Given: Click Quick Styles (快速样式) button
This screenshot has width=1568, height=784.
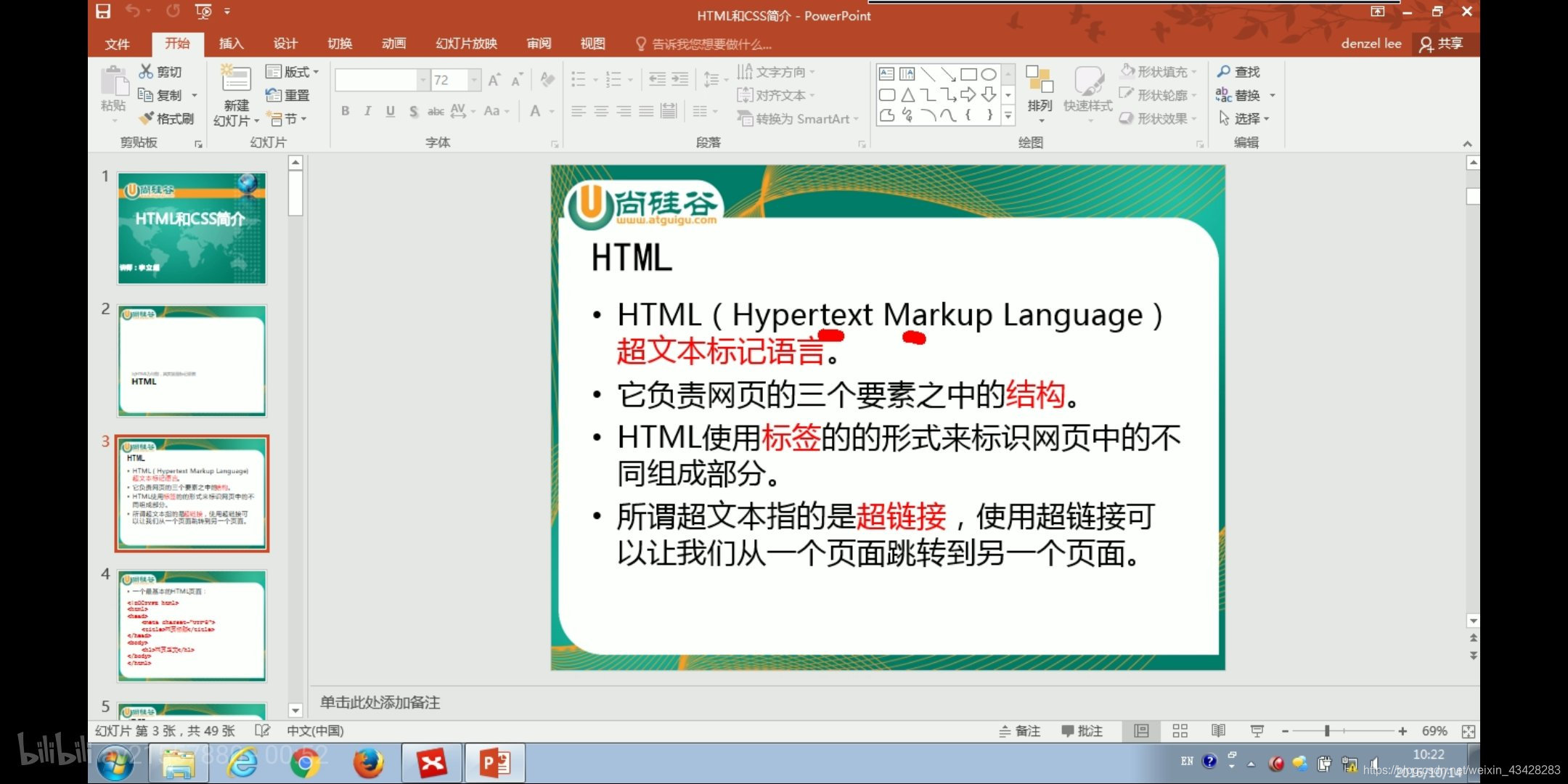Looking at the screenshot, I should tap(1088, 90).
